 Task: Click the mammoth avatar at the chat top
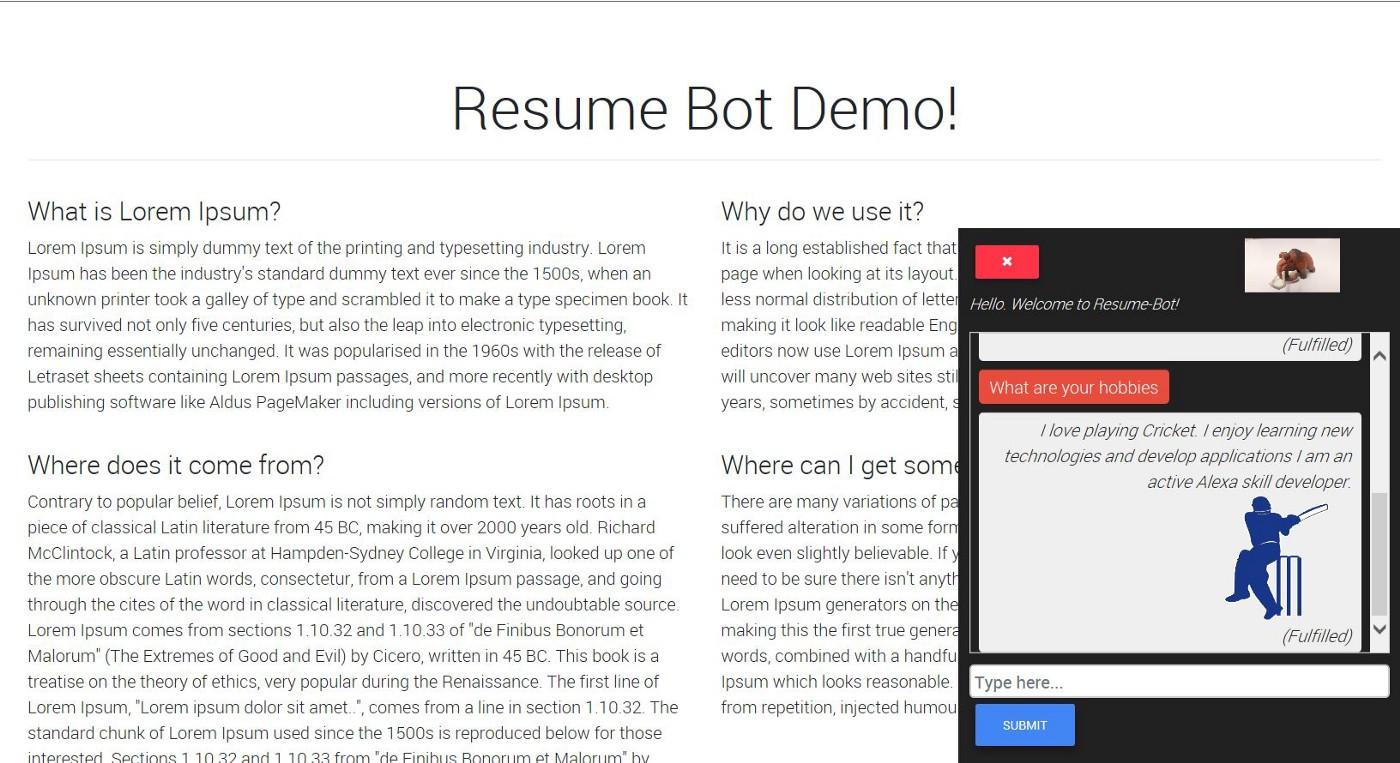coord(1292,264)
